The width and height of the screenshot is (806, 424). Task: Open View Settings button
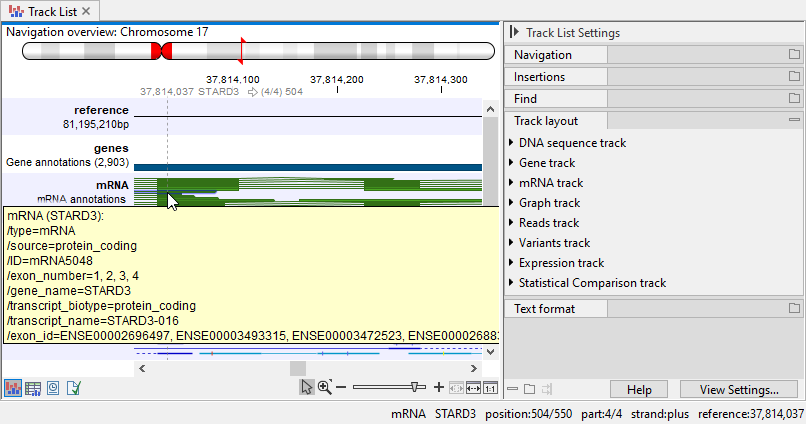click(739, 390)
